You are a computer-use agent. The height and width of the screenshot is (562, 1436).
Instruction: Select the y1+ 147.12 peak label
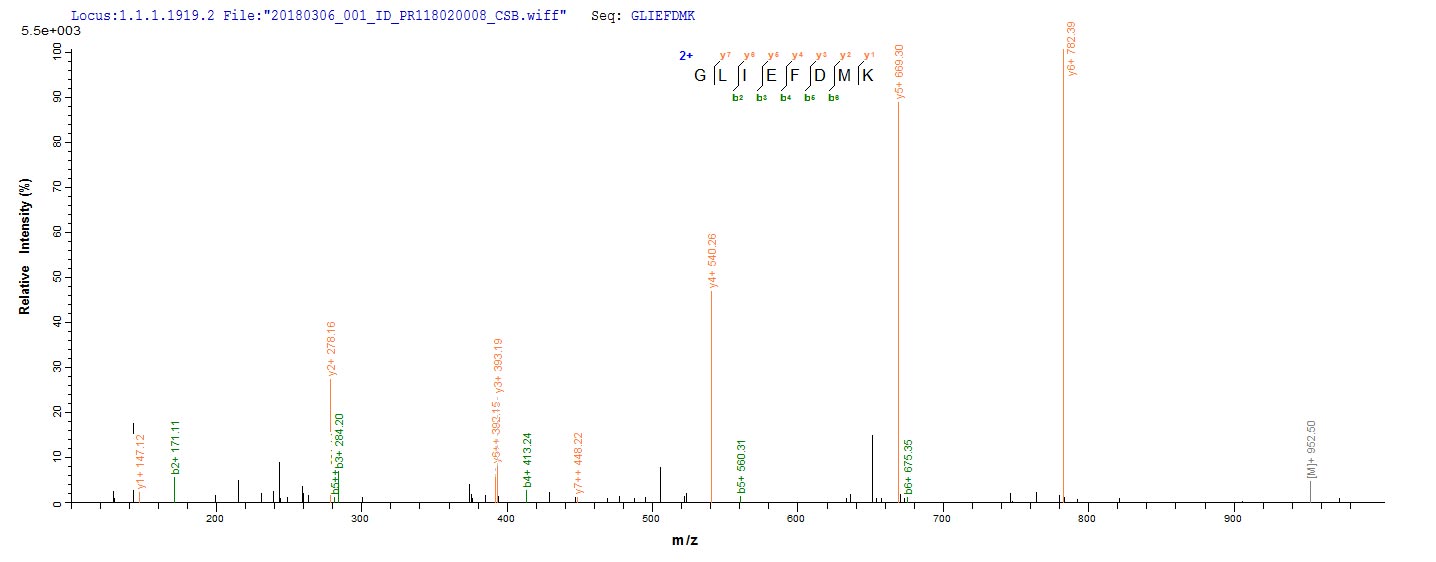point(141,461)
